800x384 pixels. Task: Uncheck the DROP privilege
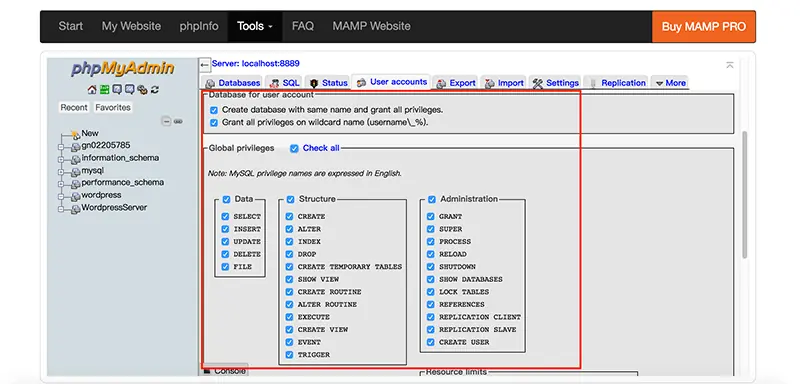289,254
